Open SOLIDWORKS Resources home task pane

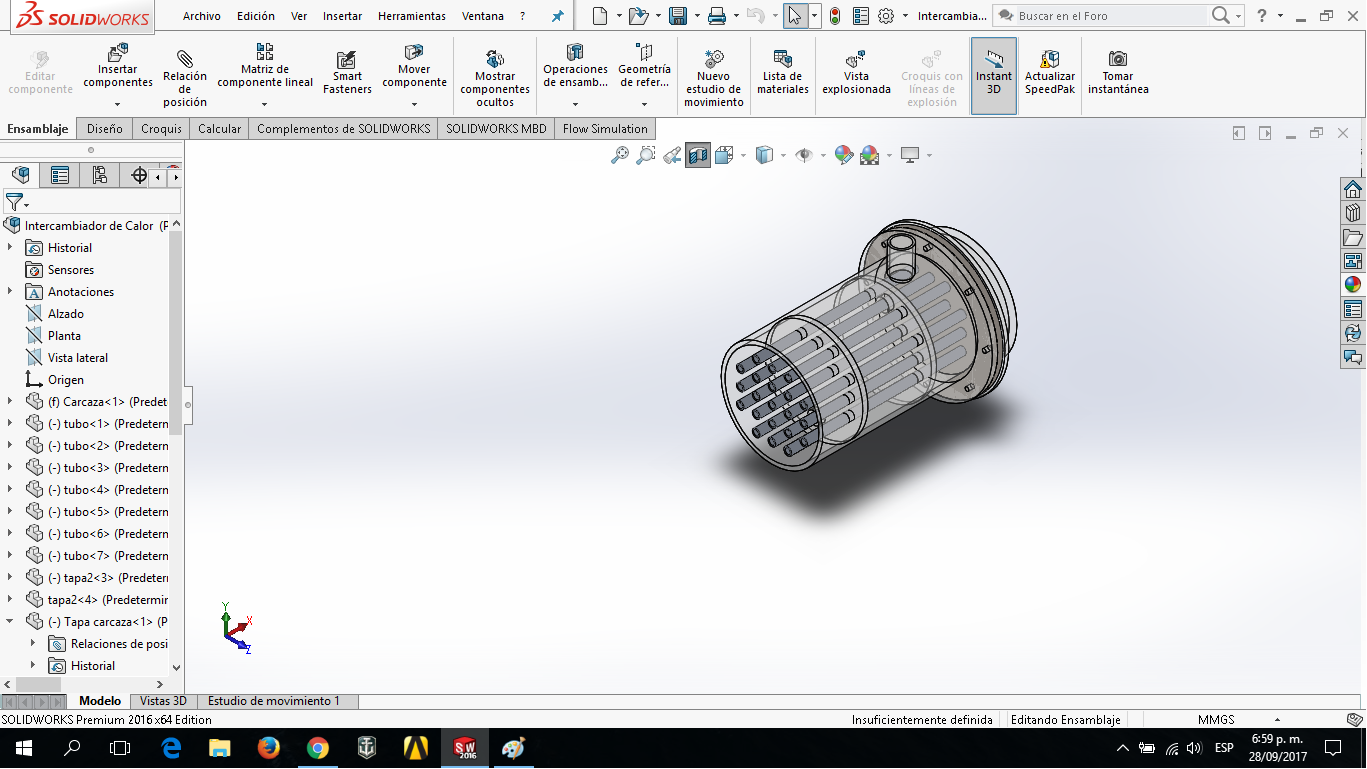[x=1352, y=190]
